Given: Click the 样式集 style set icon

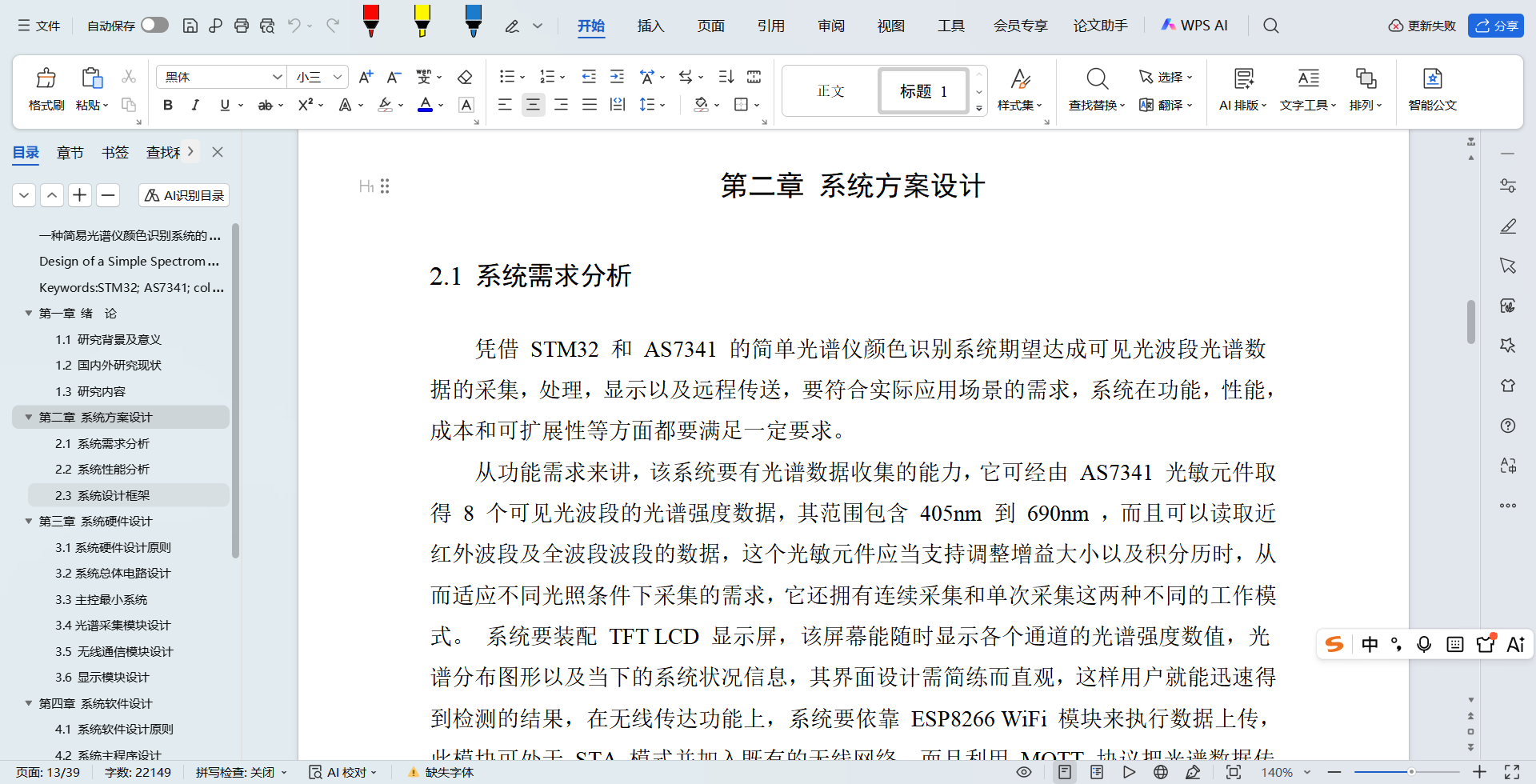Looking at the screenshot, I should 1020,78.
